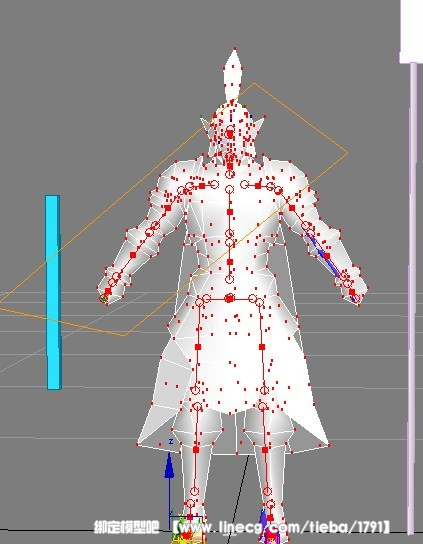Click the gizmo's "z" axis label
The width and height of the screenshot is (423, 544).
tap(171, 442)
